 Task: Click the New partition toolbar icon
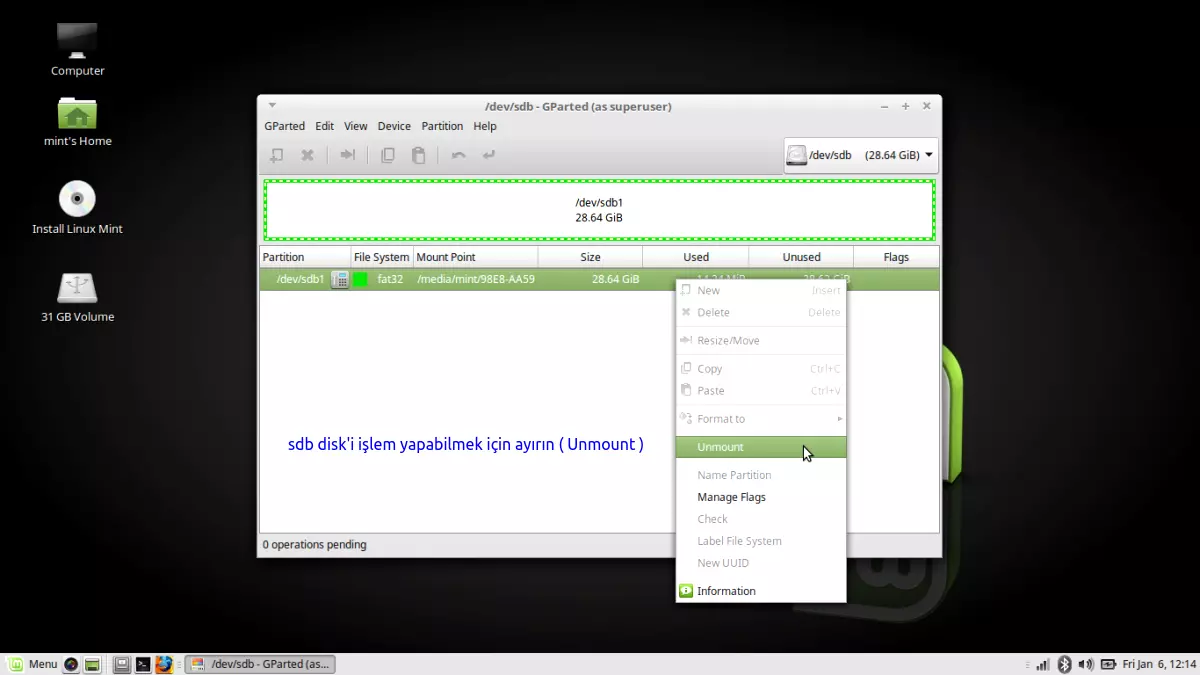click(277, 155)
